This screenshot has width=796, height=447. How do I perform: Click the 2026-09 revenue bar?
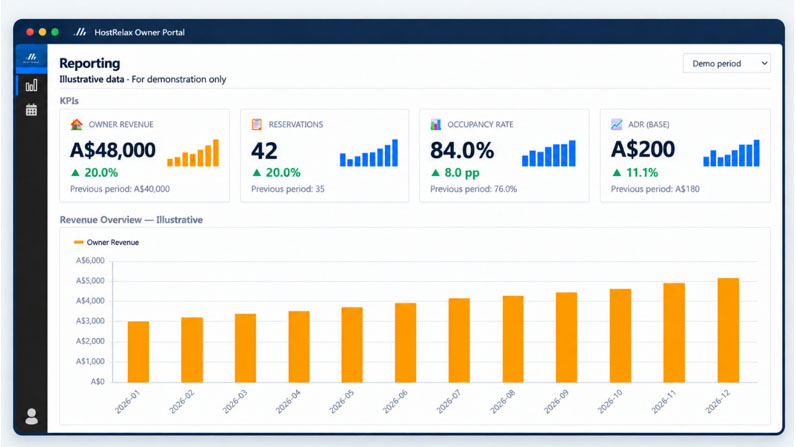click(567, 337)
